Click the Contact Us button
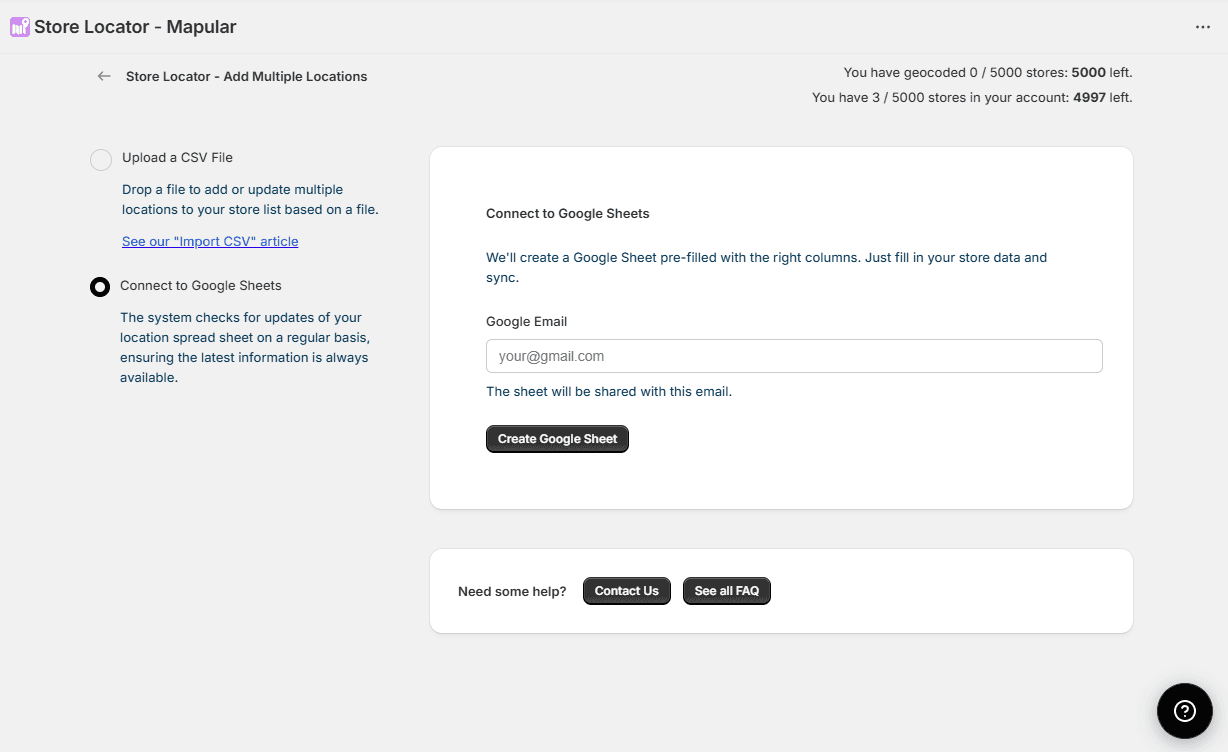1228x752 pixels. [x=626, y=591]
